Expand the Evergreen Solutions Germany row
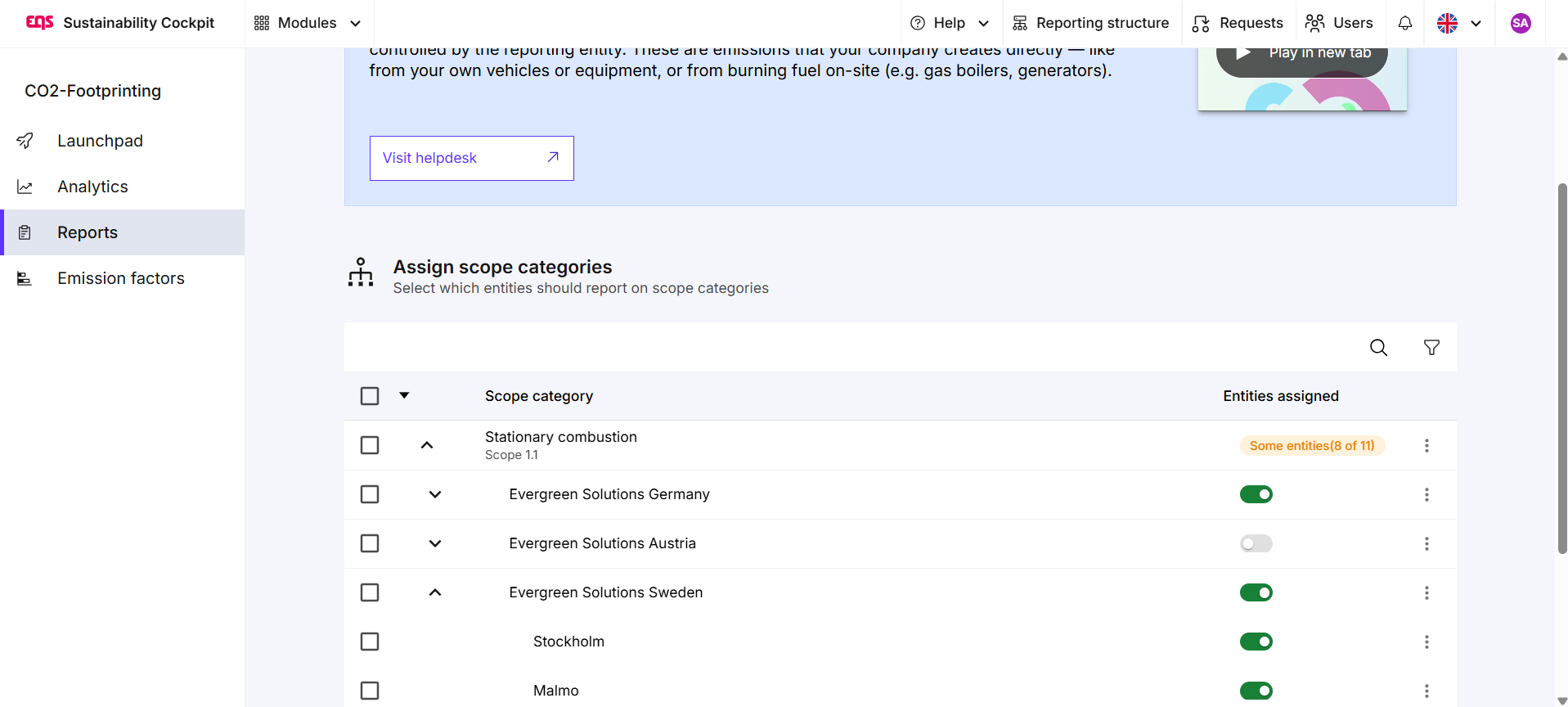1568x707 pixels. 435,494
